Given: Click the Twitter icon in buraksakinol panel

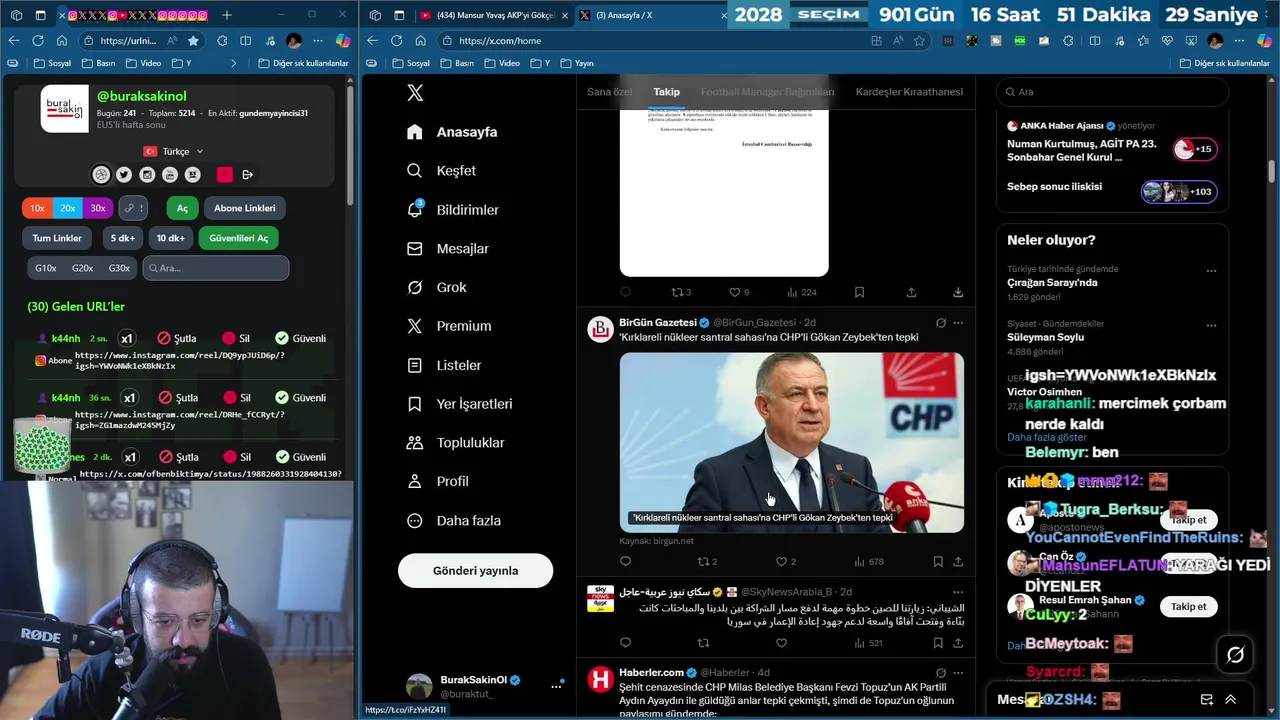Looking at the screenshot, I should [124, 175].
